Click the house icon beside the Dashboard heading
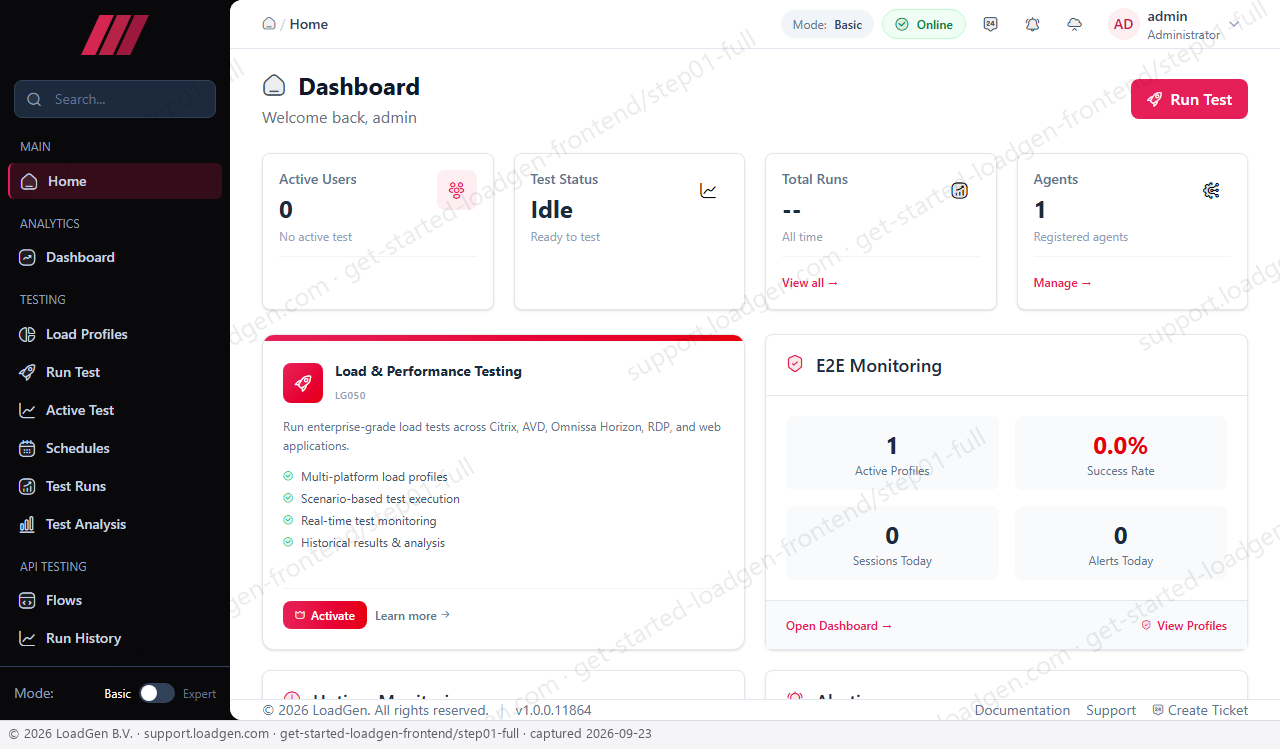This screenshot has width=1280, height=749. point(274,86)
